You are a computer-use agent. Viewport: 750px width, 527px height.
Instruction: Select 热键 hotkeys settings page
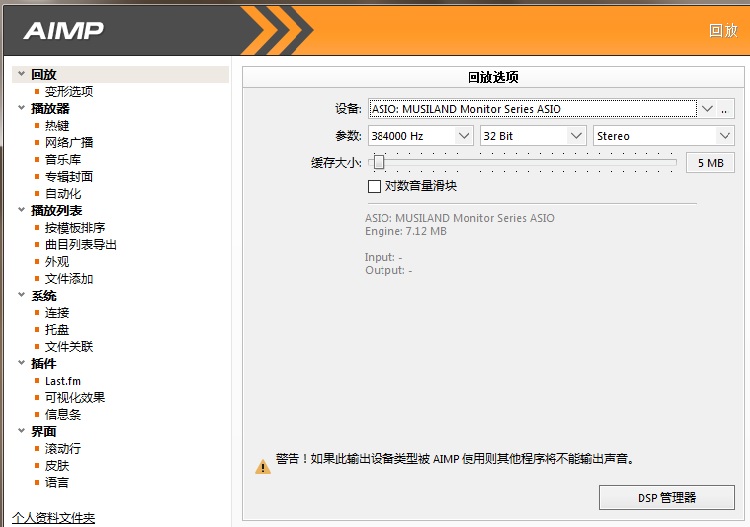pos(57,126)
